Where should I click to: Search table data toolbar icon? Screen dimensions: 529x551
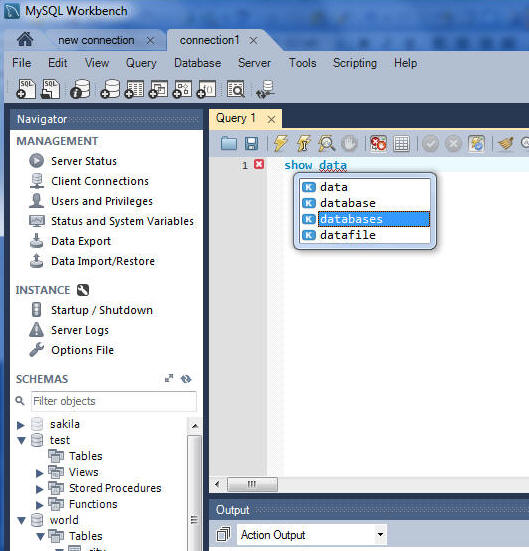236,89
